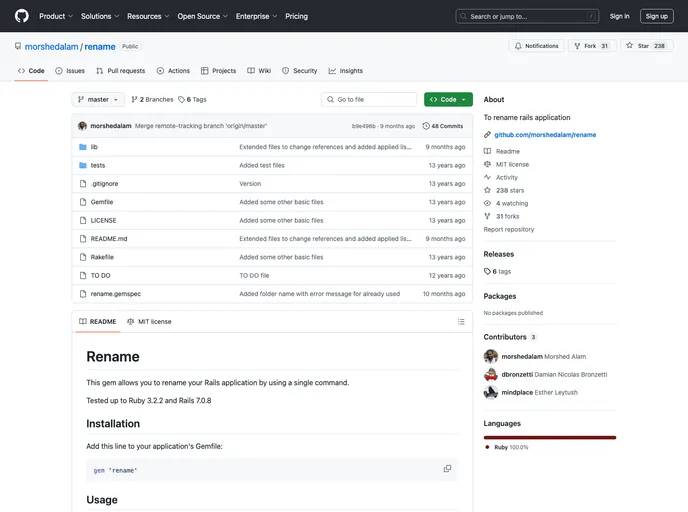Click morshedalam's avatar in commit bar
This screenshot has height=512, width=688.
coord(82,126)
